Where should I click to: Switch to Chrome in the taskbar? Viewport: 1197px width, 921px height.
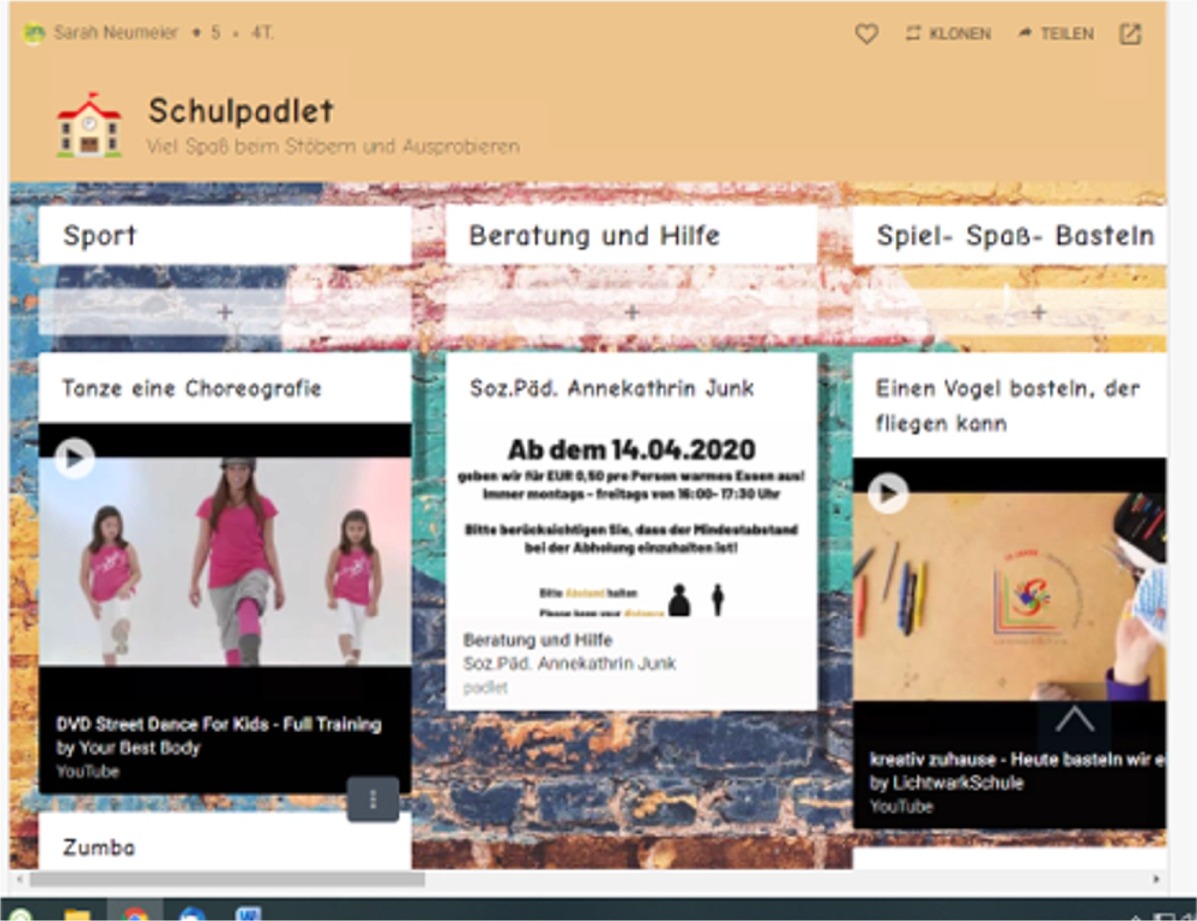(134, 914)
